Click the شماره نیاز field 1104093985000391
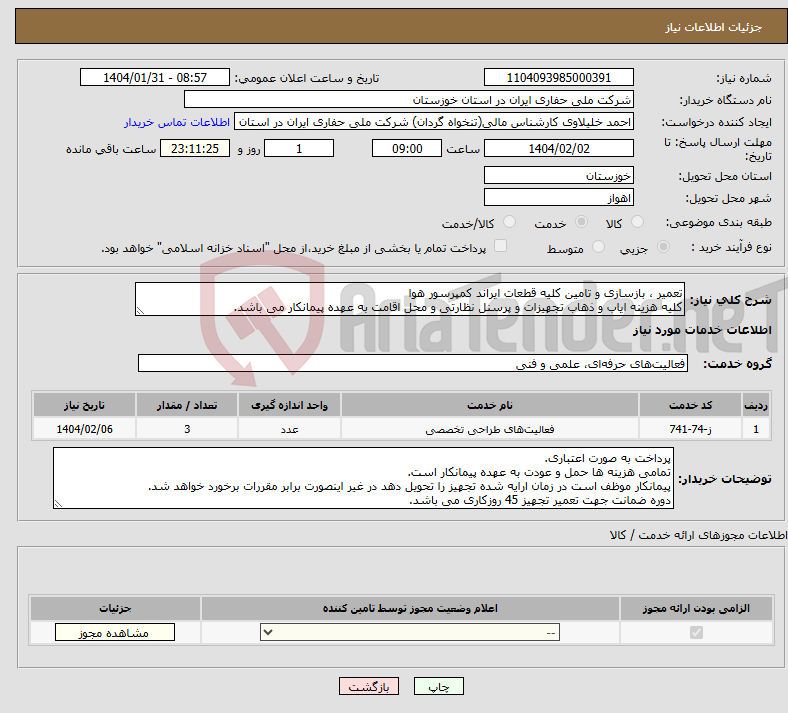The height and width of the screenshot is (713, 788). (558, 77)
